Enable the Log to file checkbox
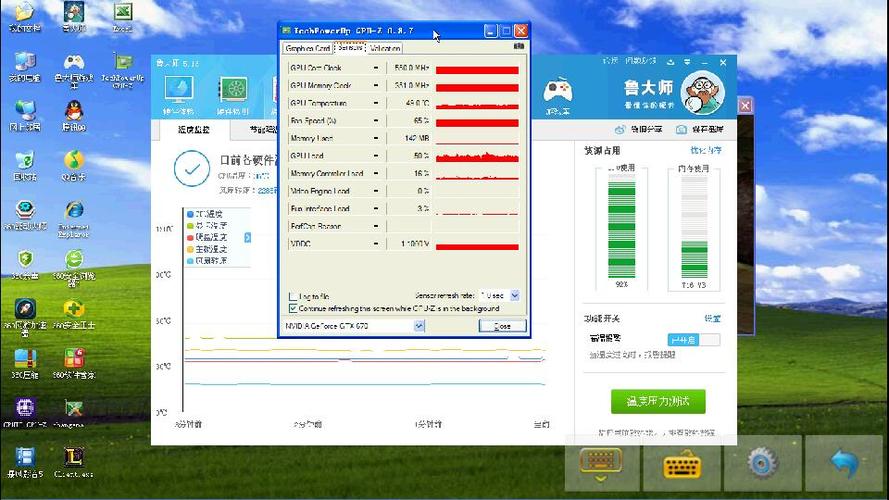The image size is (889, 500). [x=293, y=296]
